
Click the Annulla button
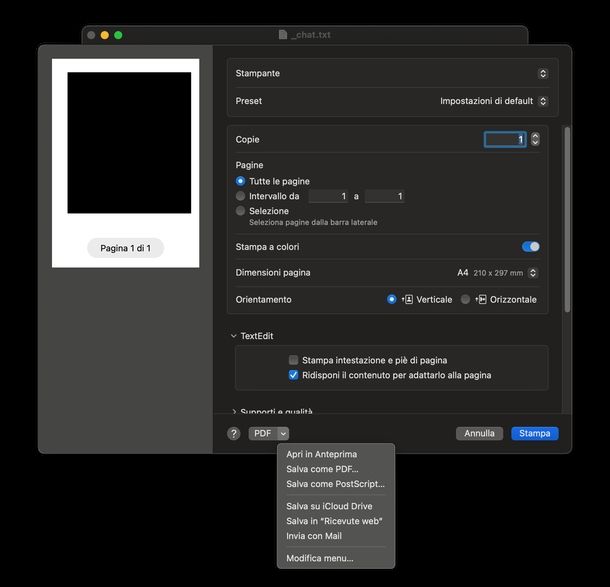pyautogui.click(x=479, y=433)
